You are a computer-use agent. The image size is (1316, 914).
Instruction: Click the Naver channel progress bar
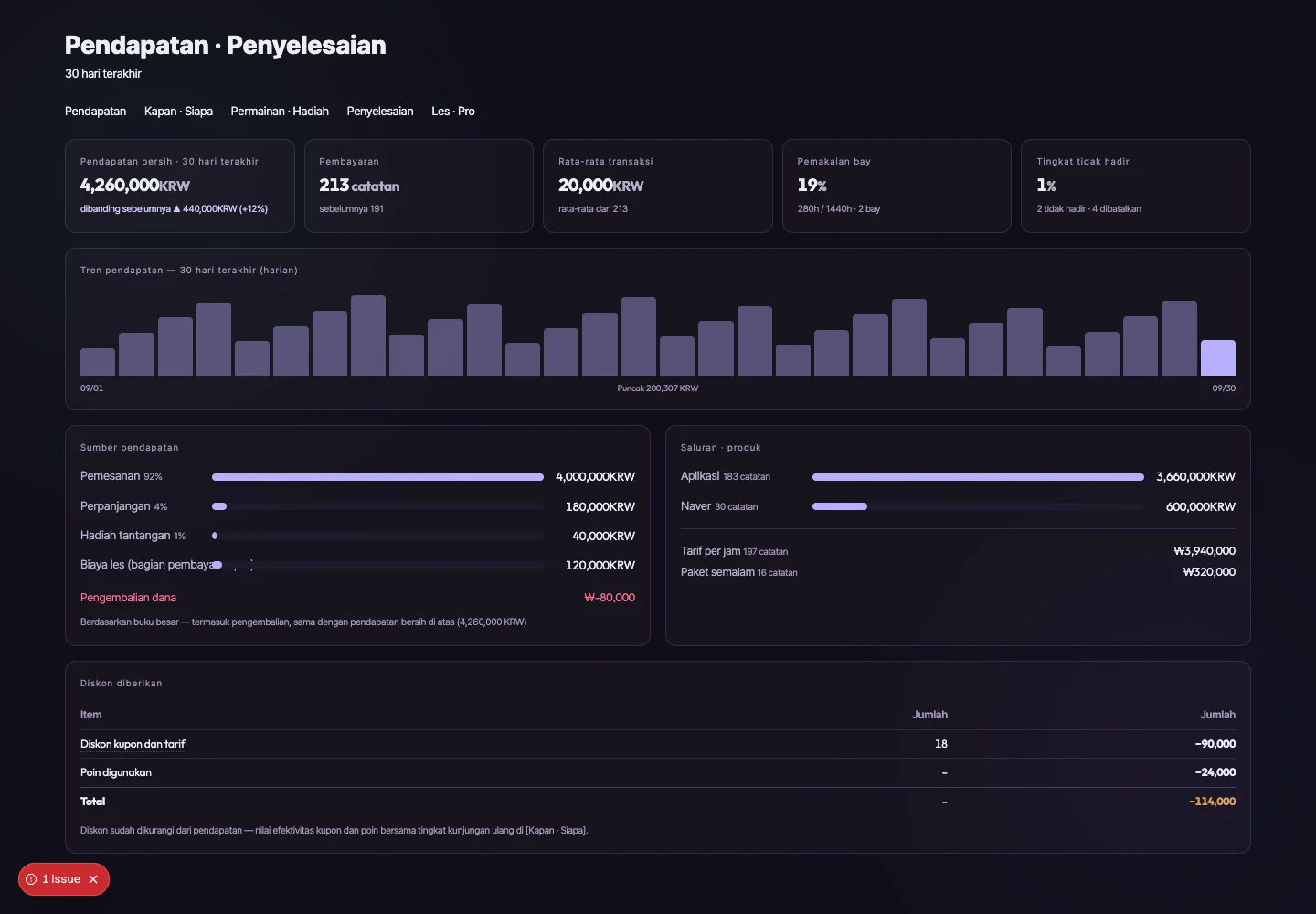tap(978, 506)
